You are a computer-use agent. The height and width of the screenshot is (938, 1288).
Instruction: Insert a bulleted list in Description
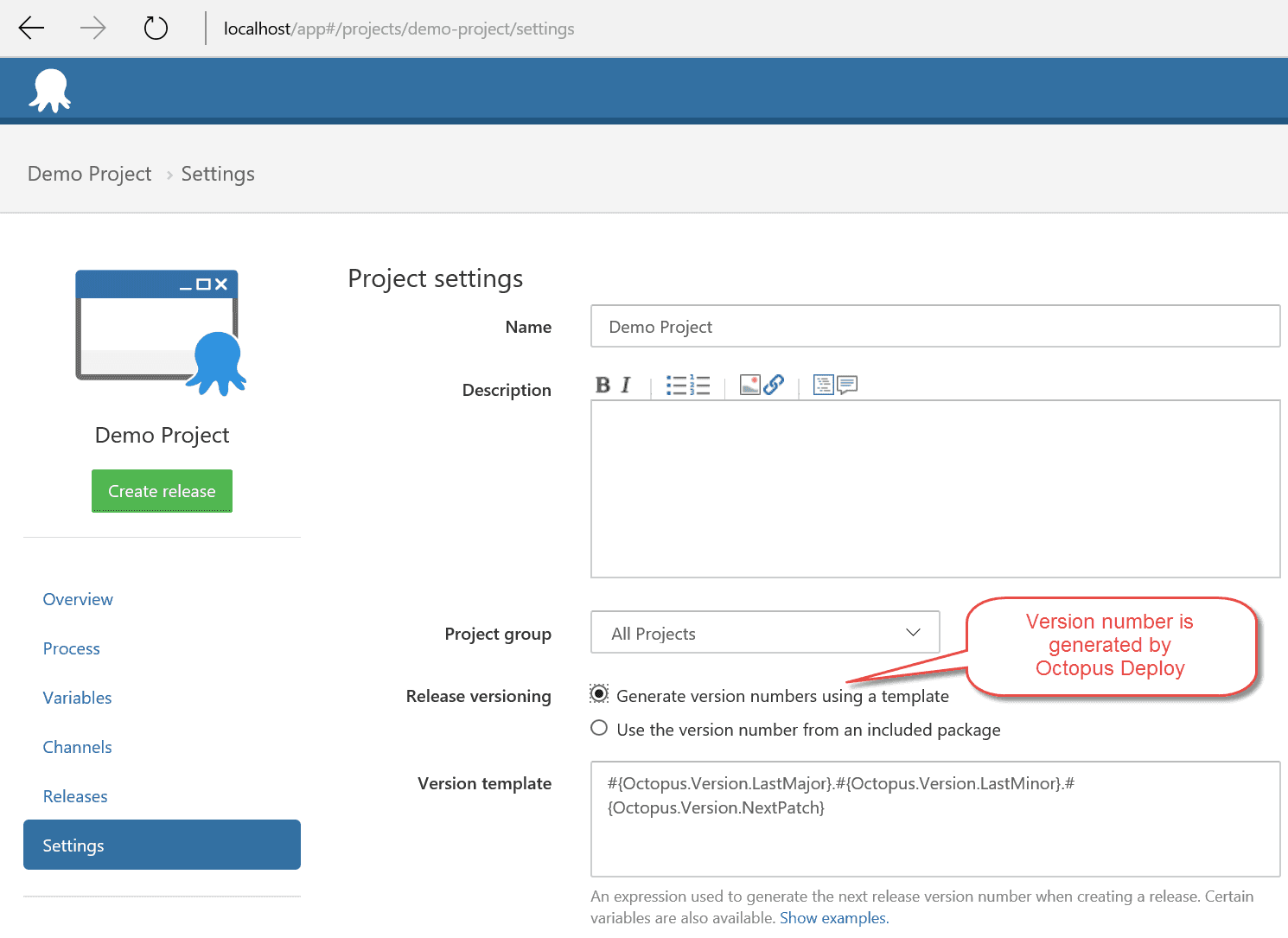click(x=676, y=386)
